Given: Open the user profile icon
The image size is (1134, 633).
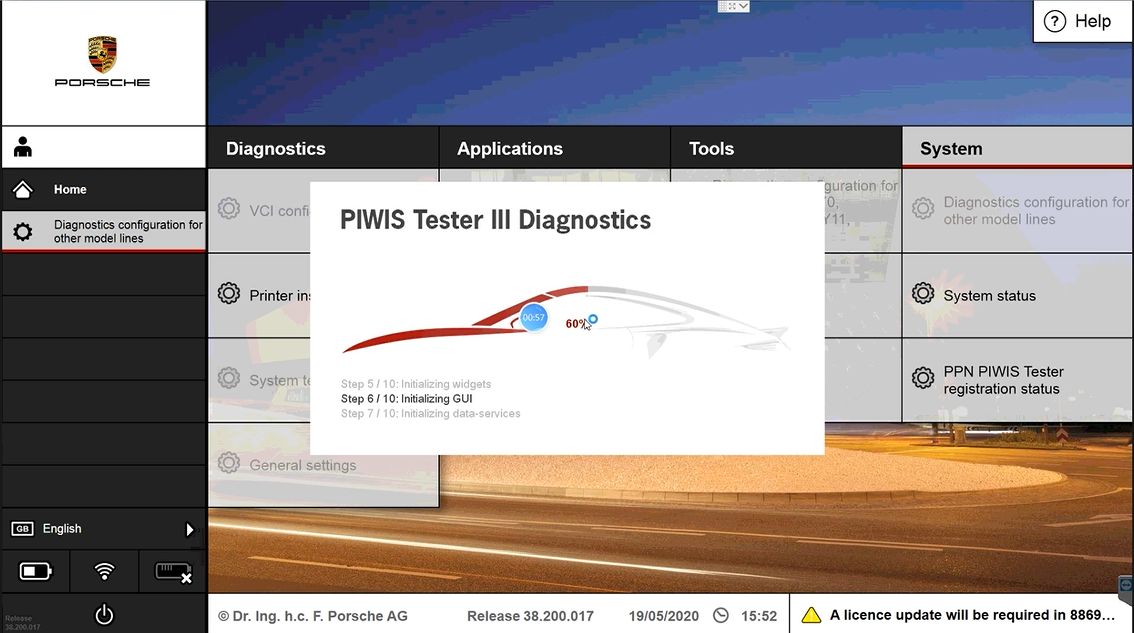Looking at the screenshot, I should pos(23,147).
